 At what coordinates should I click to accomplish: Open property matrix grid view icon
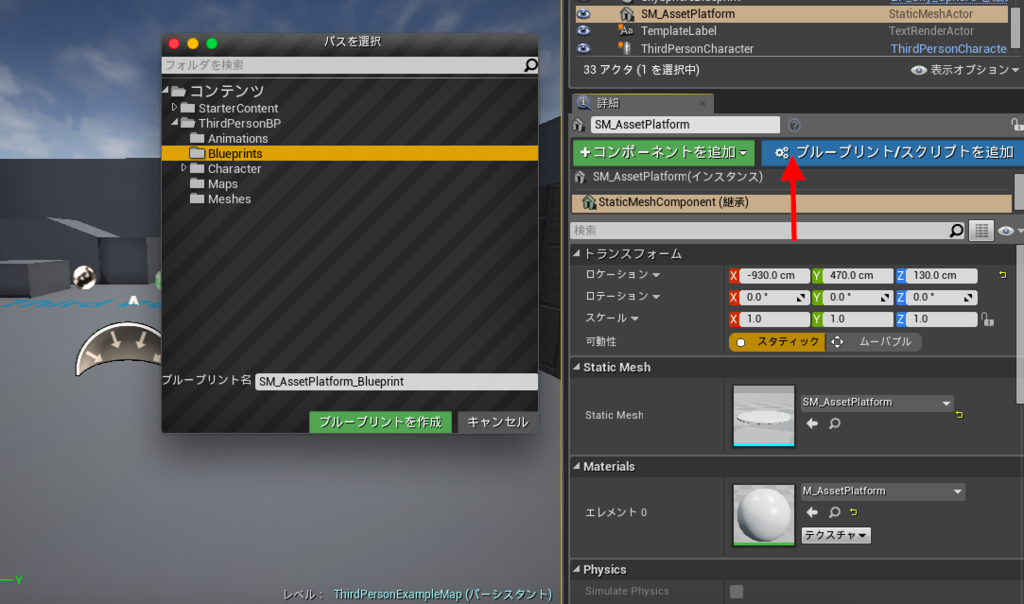[x=981, y=230]
